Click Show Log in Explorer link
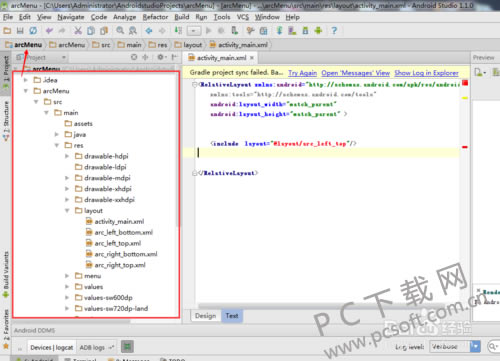 (x=426, y=73)
